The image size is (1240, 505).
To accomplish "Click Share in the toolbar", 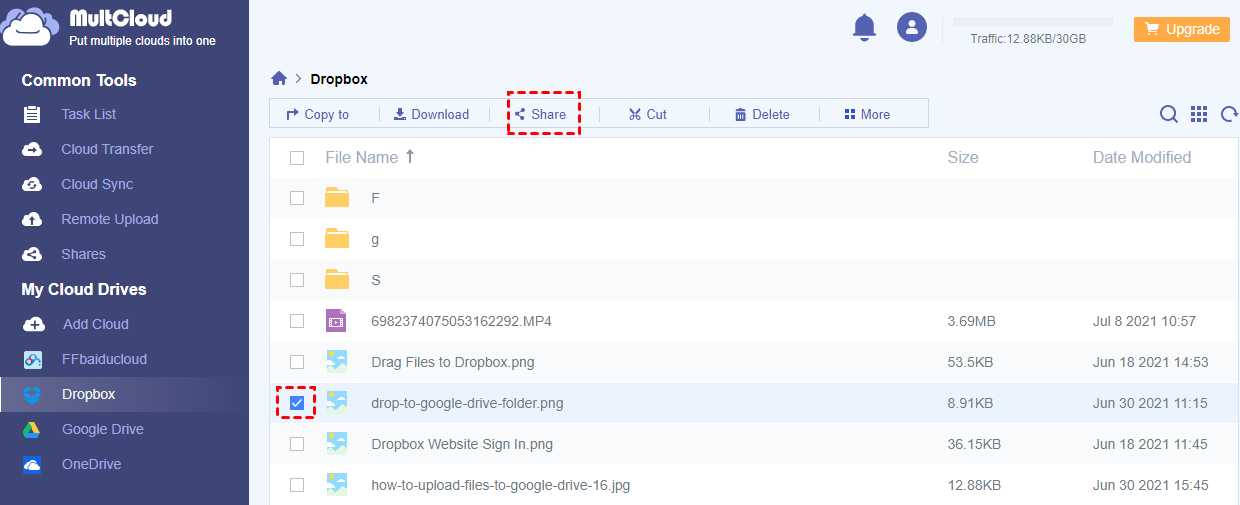I will [540, 114].
